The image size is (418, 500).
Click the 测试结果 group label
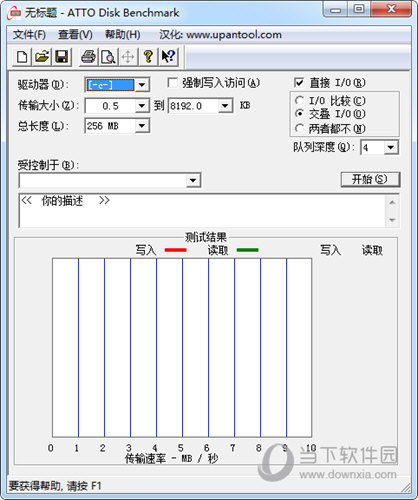click(x=206, y=237)
